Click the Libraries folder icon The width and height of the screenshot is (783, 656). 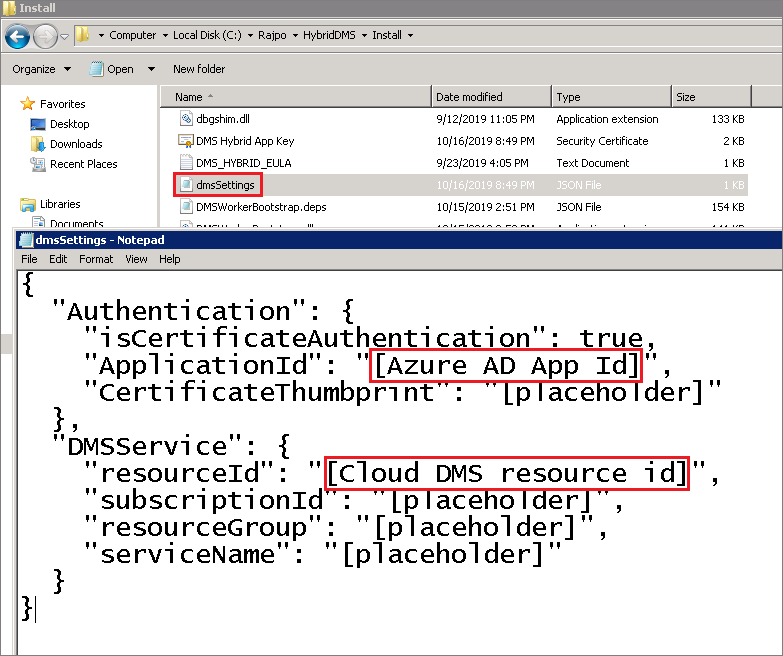(27, 204)
